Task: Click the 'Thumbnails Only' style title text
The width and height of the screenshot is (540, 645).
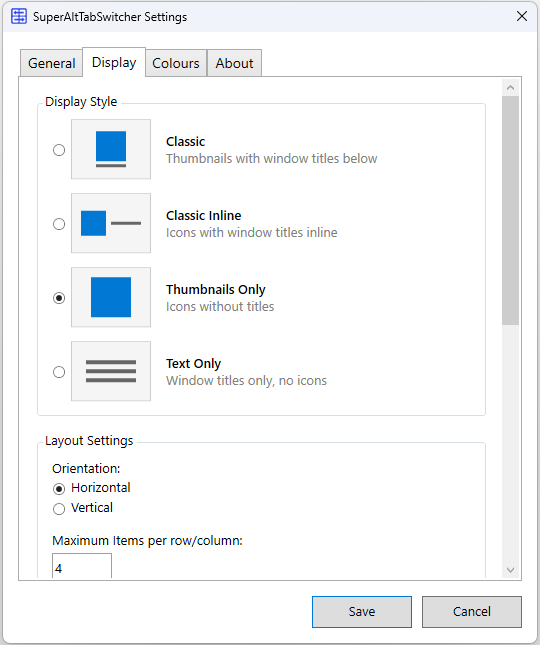Action: [x=216, y=290]
